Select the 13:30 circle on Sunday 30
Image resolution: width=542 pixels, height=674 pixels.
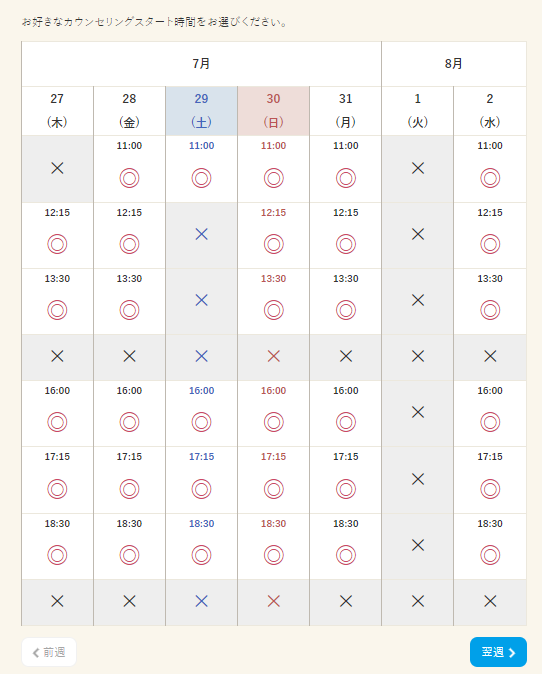click(x=273, y=310)
